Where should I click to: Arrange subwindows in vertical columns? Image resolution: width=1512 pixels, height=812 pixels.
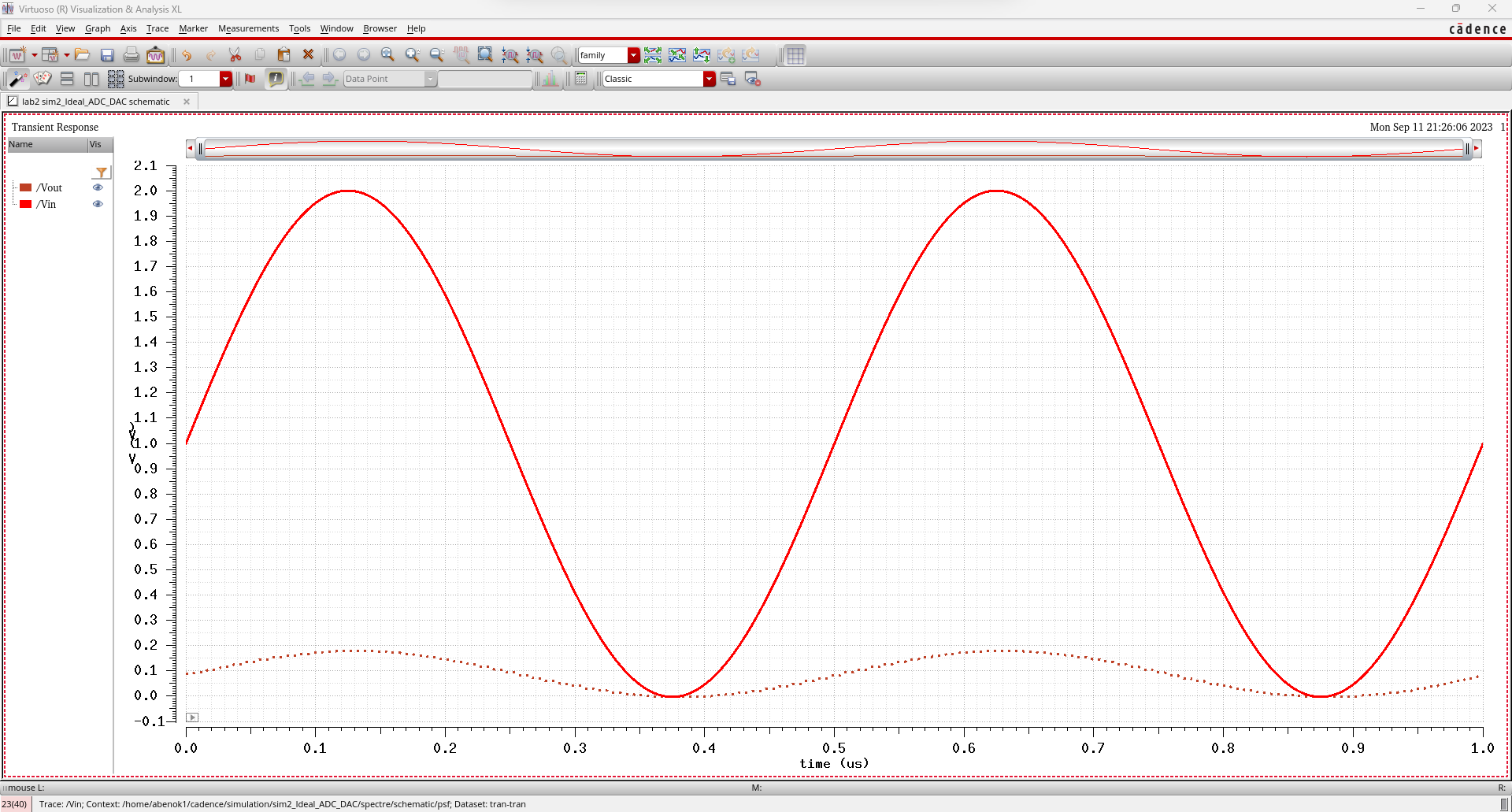pyautogui.click(x=91, y=79)
